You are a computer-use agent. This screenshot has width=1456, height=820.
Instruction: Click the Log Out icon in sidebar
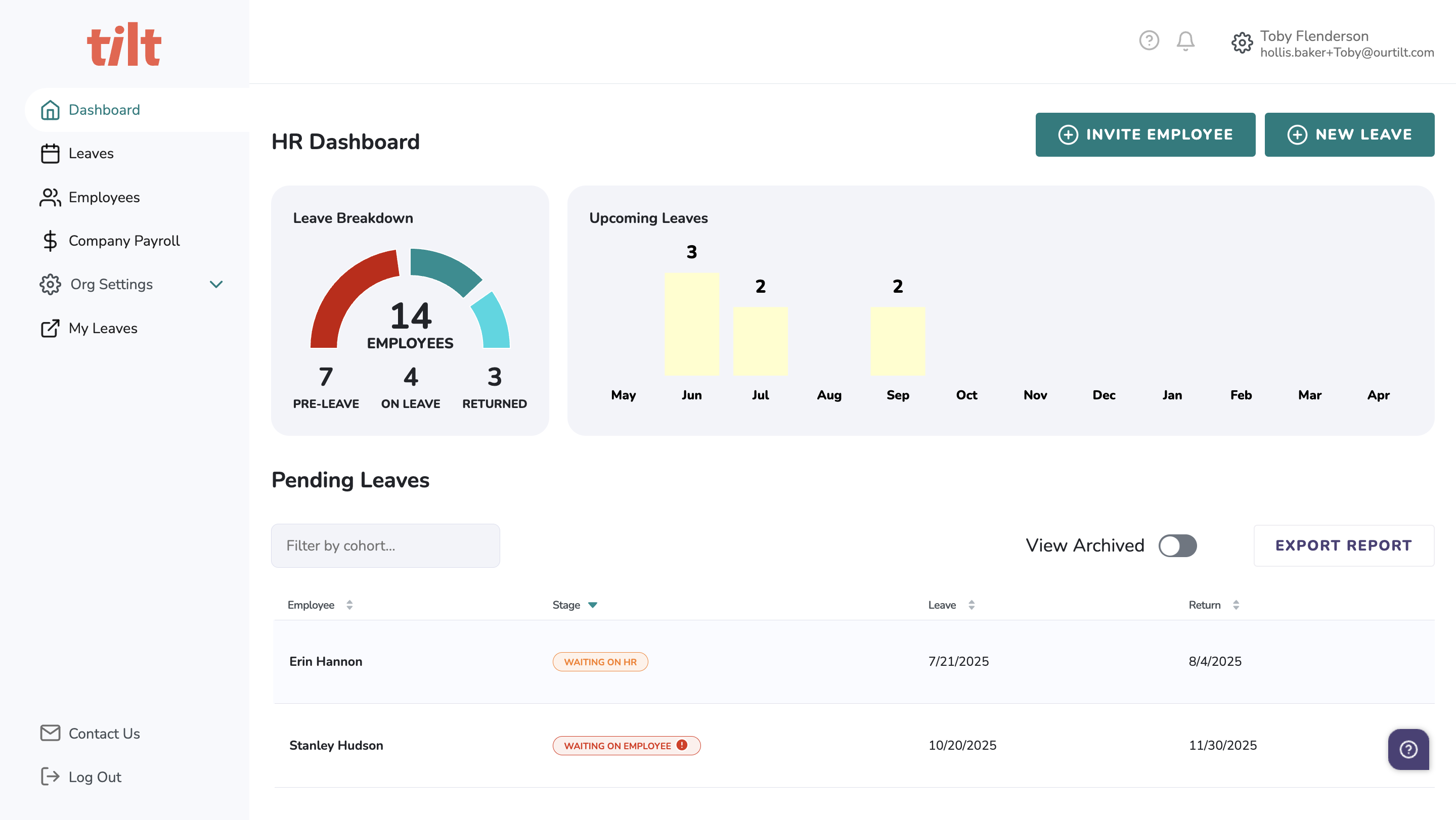coord(50,777)
